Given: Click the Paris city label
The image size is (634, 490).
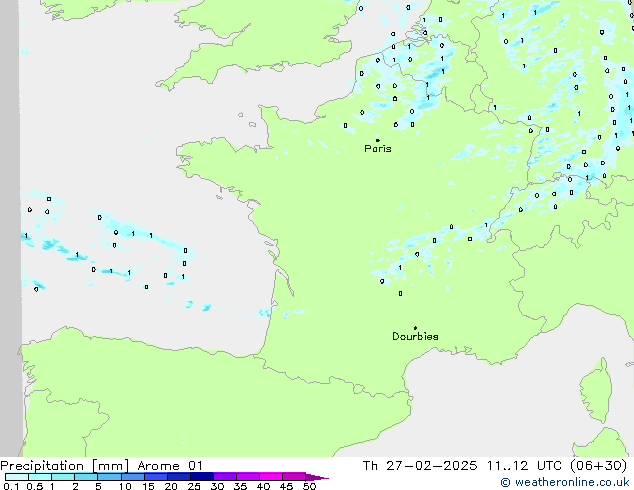Looking at the screenshot, I should [378, 149].
